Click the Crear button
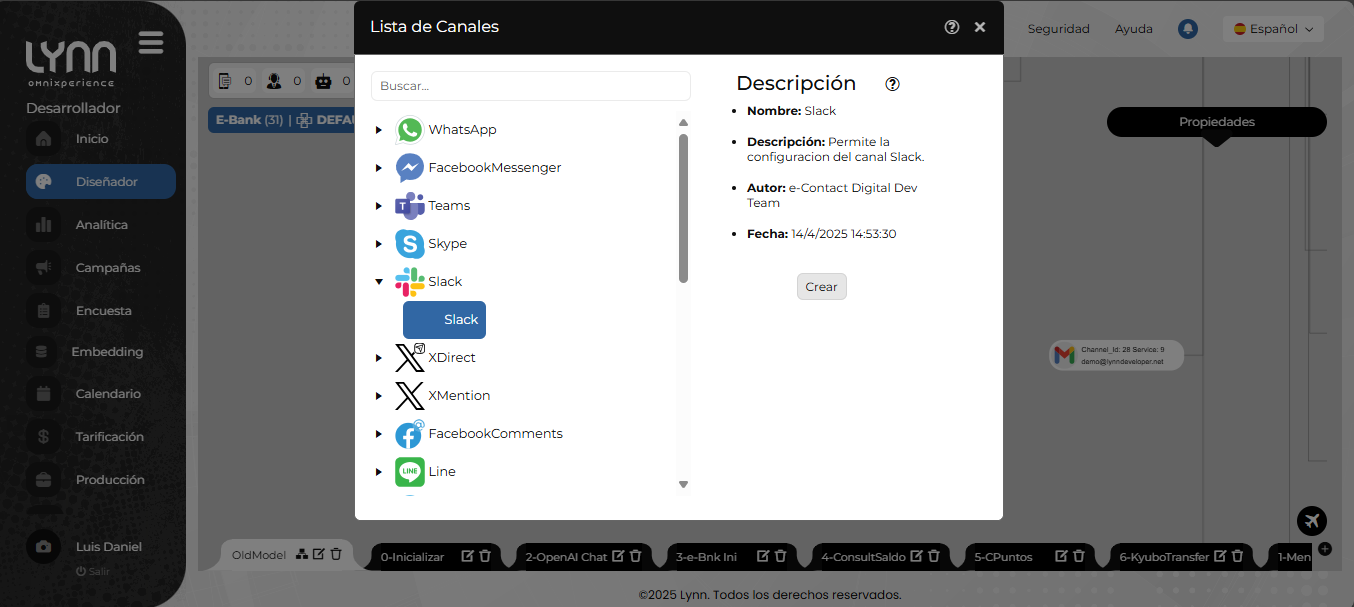The height and width of the screenshot is (607, 1354). tap(821, 287)
